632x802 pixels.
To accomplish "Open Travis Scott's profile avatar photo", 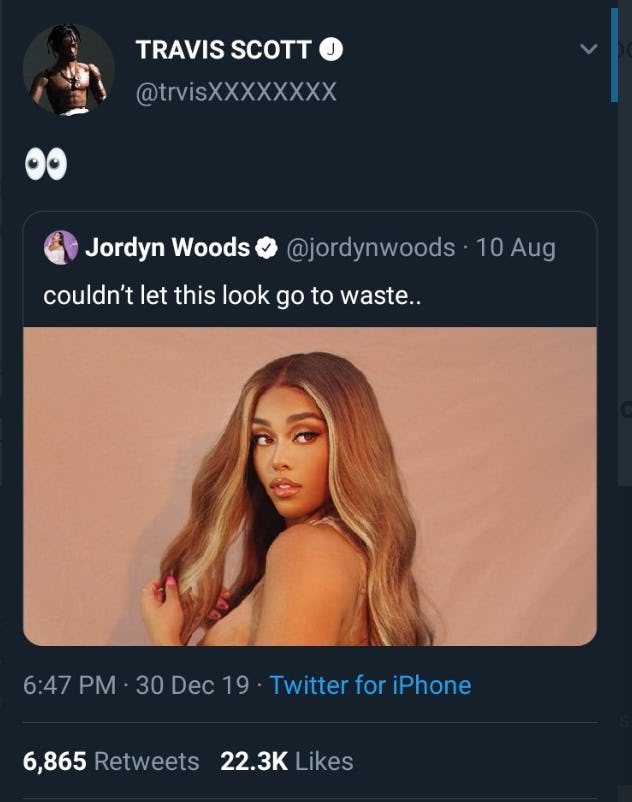I will point(68,70).
